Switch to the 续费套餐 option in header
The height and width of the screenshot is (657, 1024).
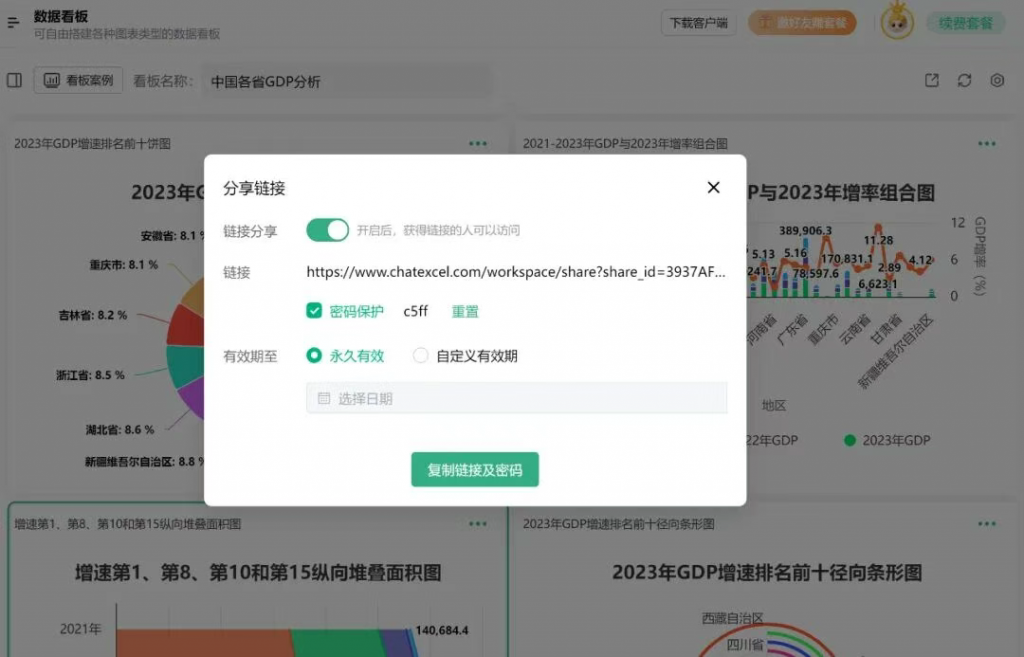[x=965, y=23]
